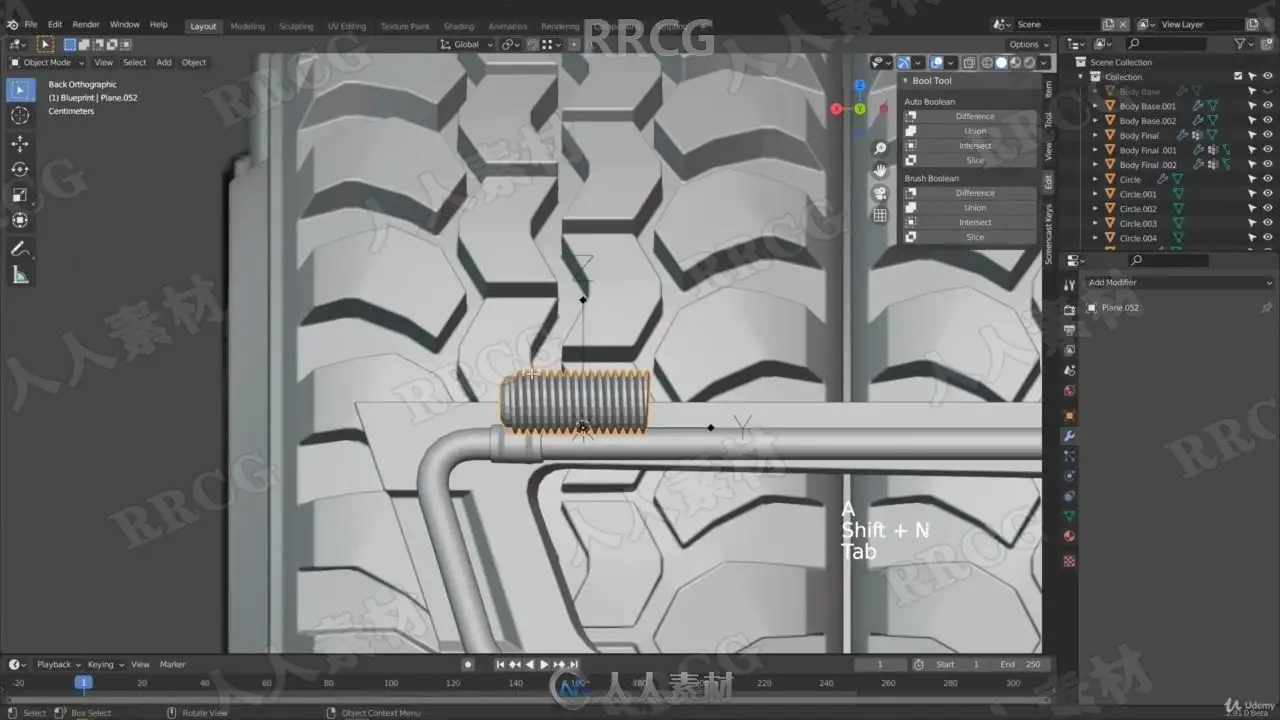Image resolution: width=1280 pixels, height=720 pixels.
Task: Choose the Rotate tool
Action: (19, 169)
